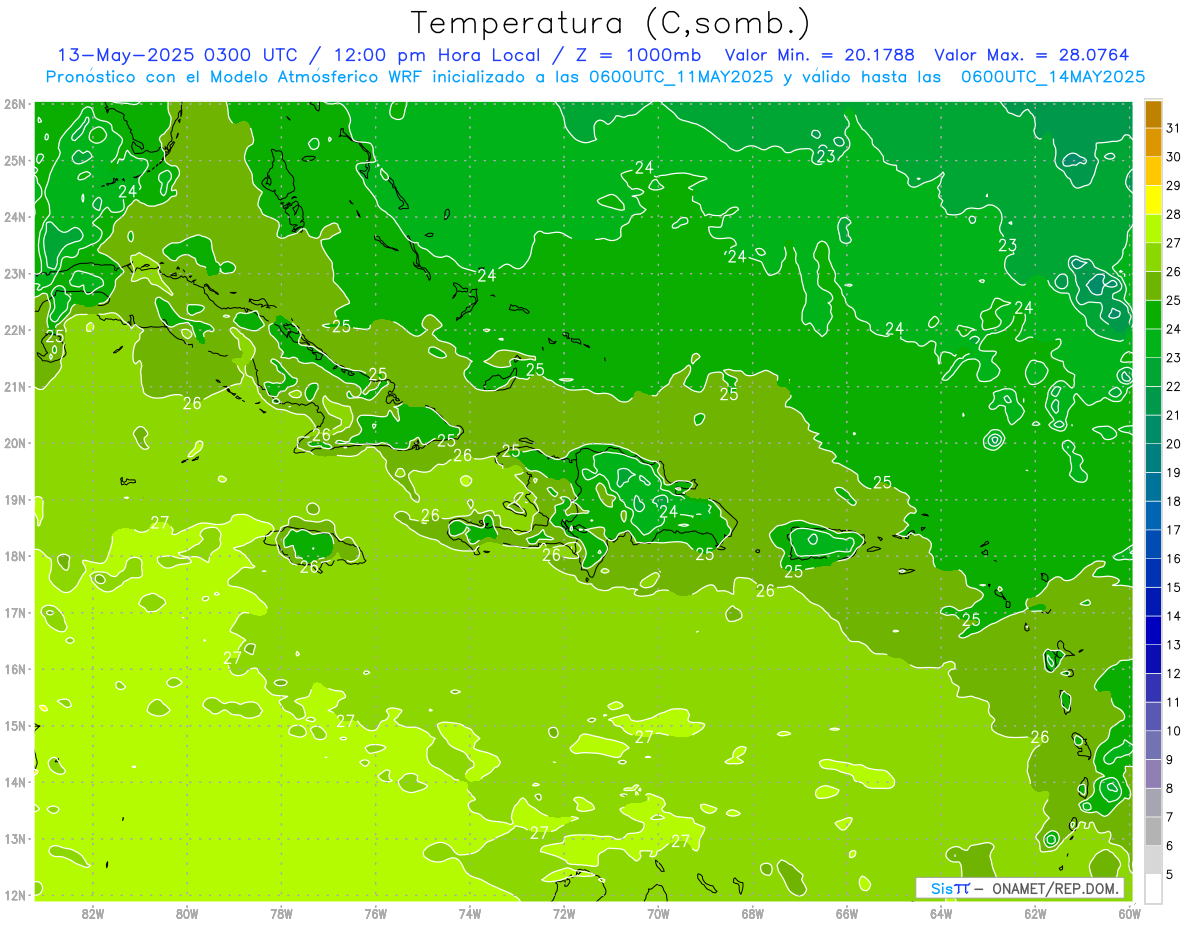Click "Valor Min. = 20.1788" text

click(820, 55)
